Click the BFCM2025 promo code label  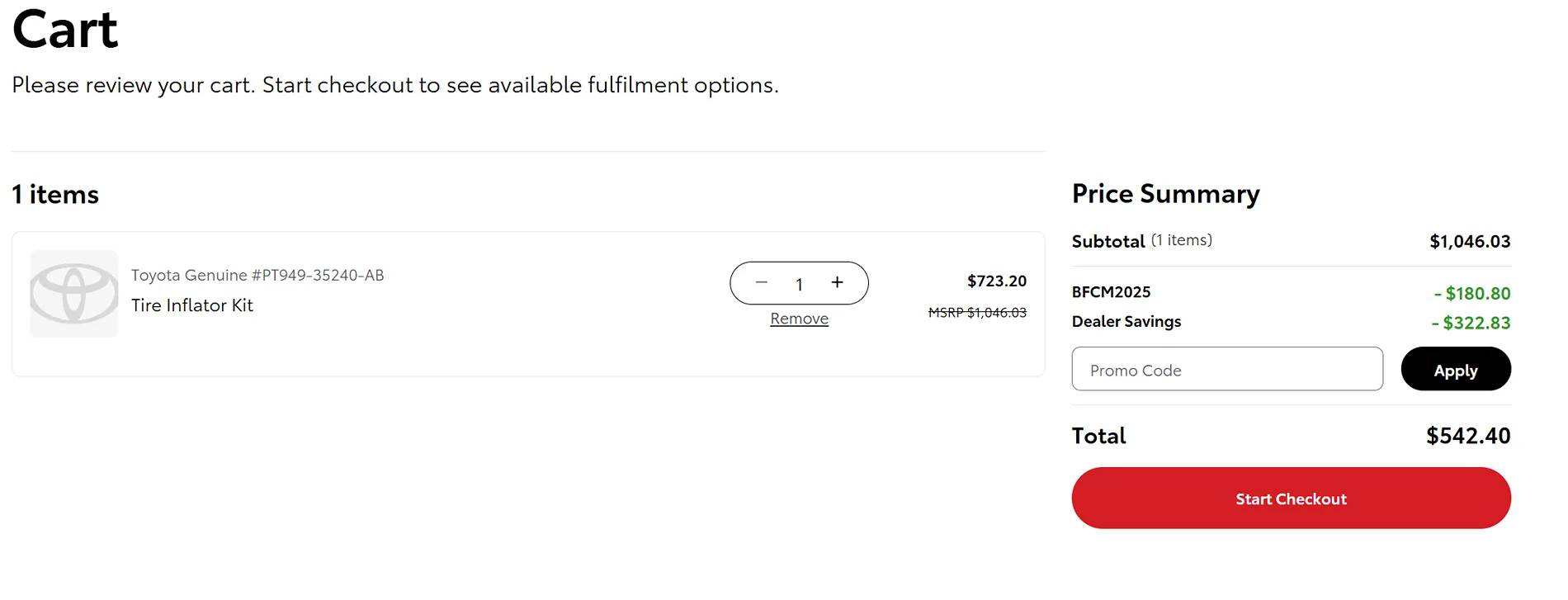point(1111,292)
